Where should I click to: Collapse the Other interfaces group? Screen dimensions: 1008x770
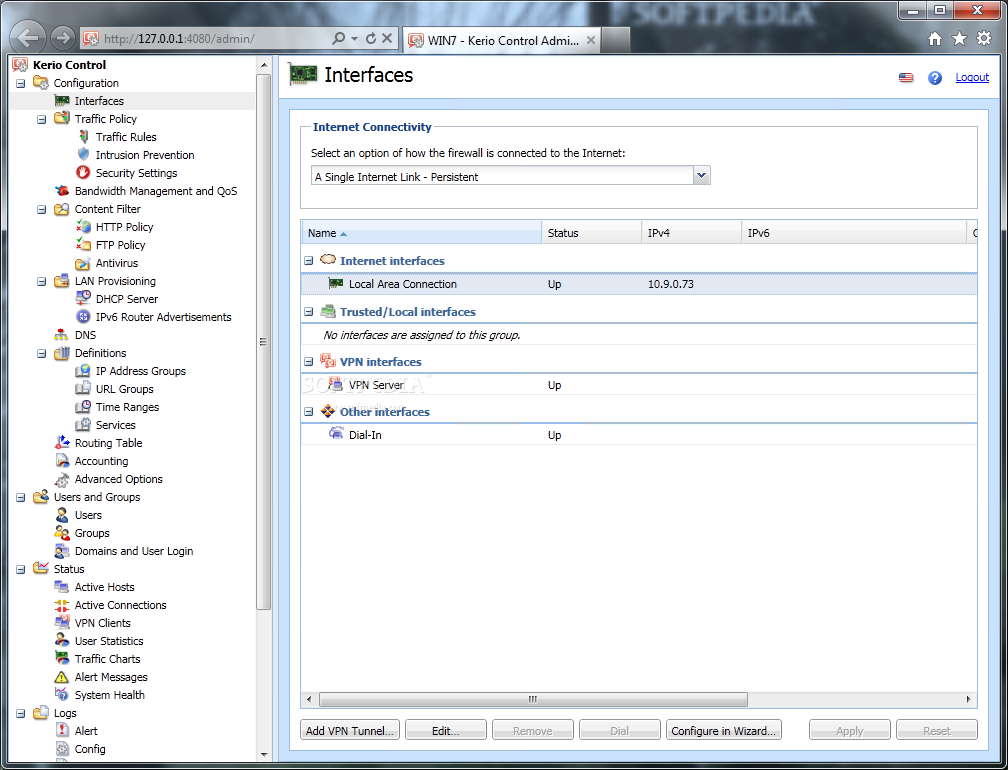[x=309, y=412]
